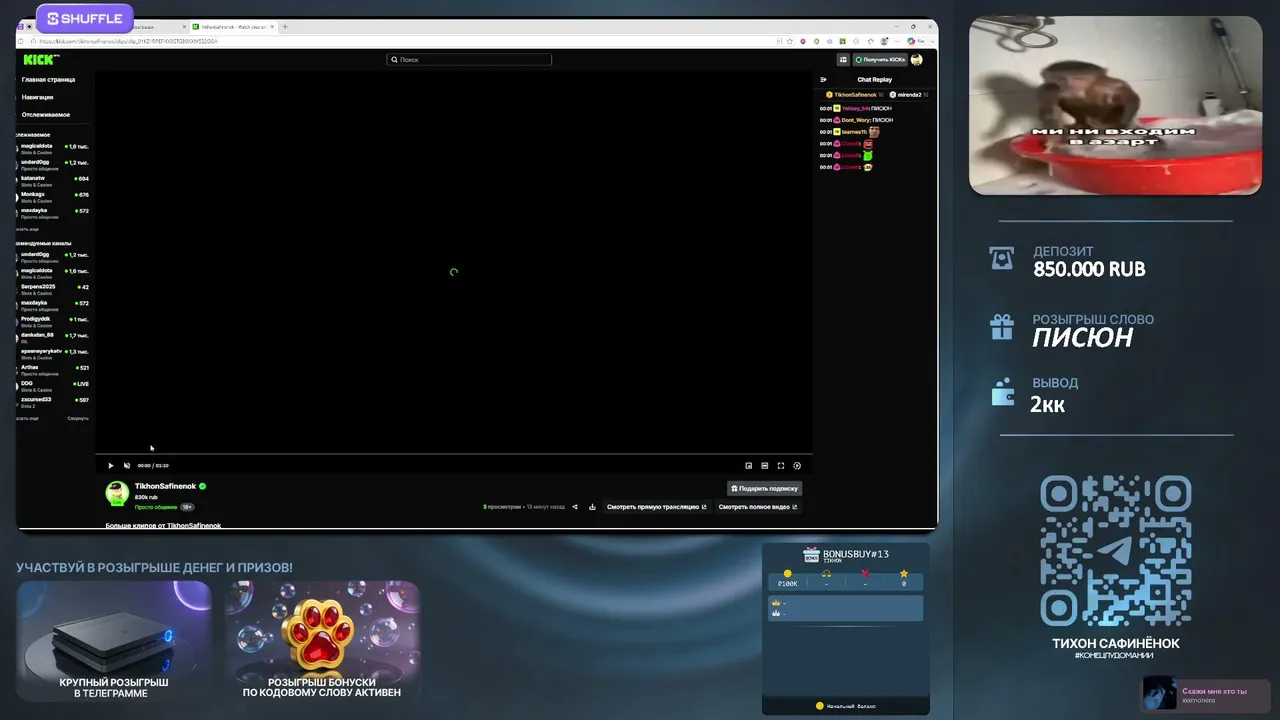Unmute the video with the speaker icon

pos(127,465)
